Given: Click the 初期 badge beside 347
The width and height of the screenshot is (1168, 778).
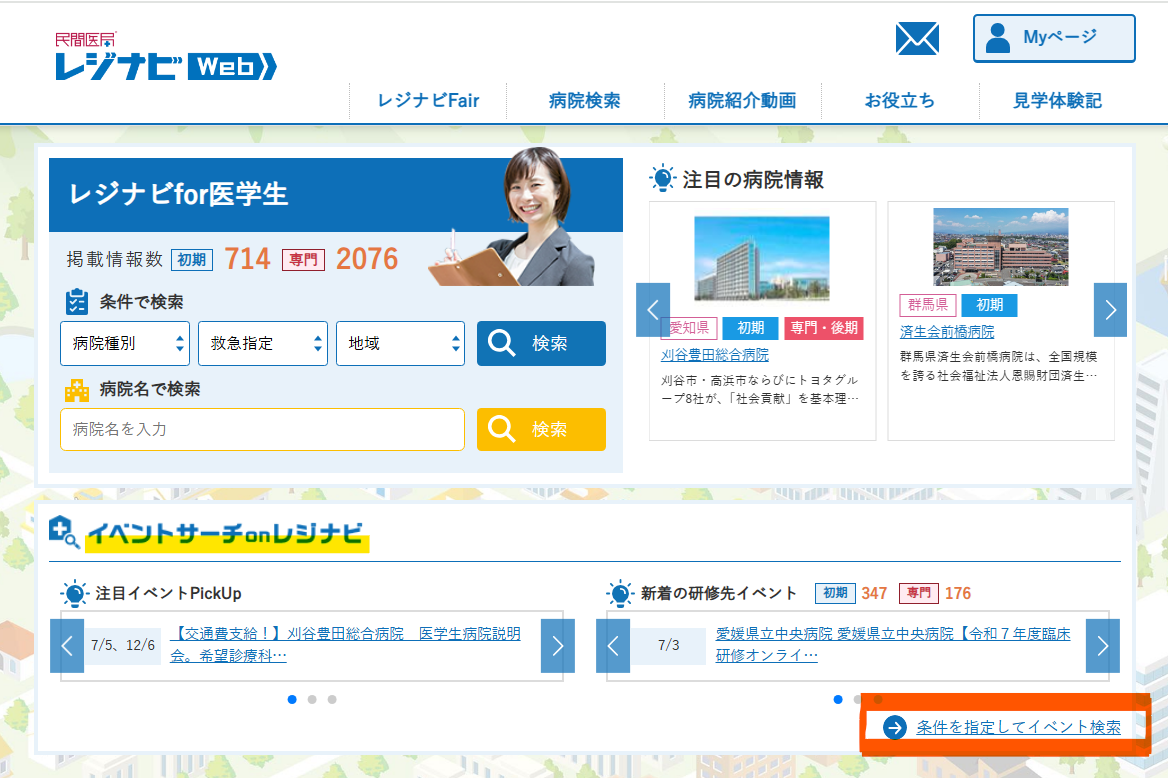Looking at the screenshot, I should [835, 593].
